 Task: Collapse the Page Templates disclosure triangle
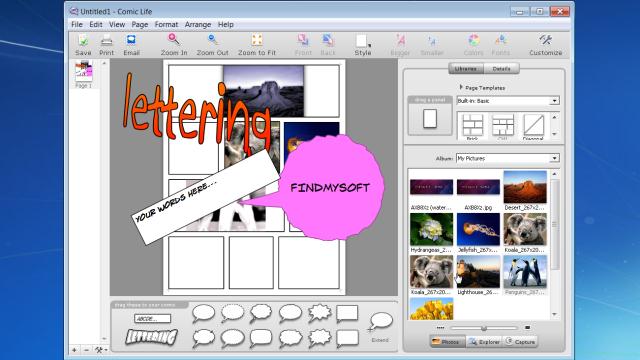[x=461, y=87]
